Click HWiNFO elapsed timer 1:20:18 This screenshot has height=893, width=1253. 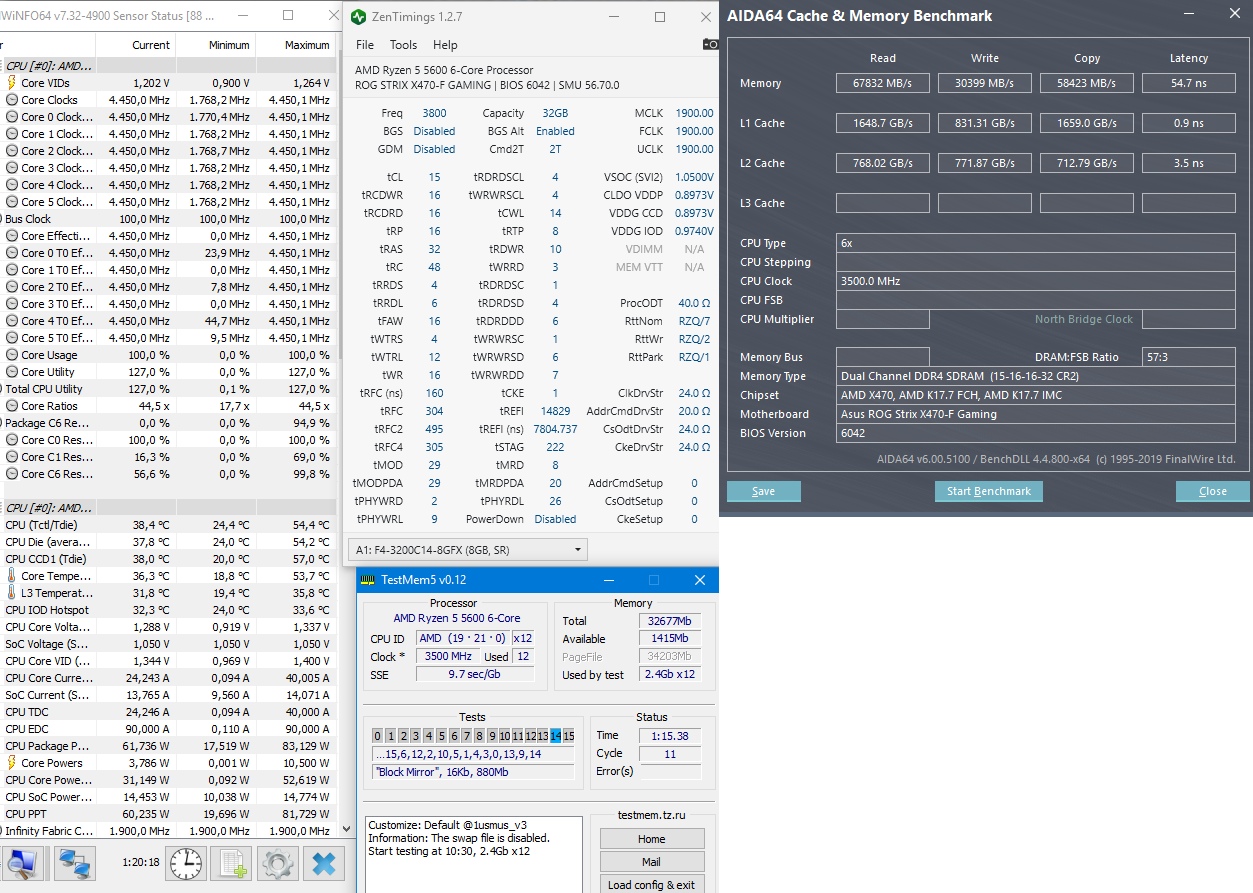tap(140, 862)
